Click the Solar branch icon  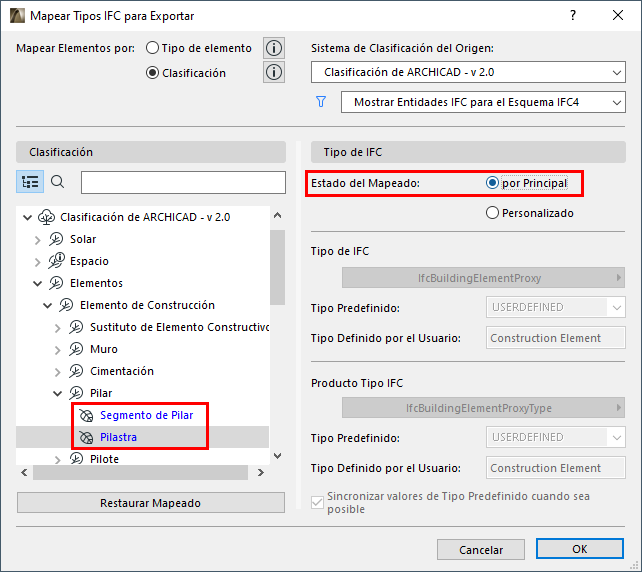click(x=56, y=239)
